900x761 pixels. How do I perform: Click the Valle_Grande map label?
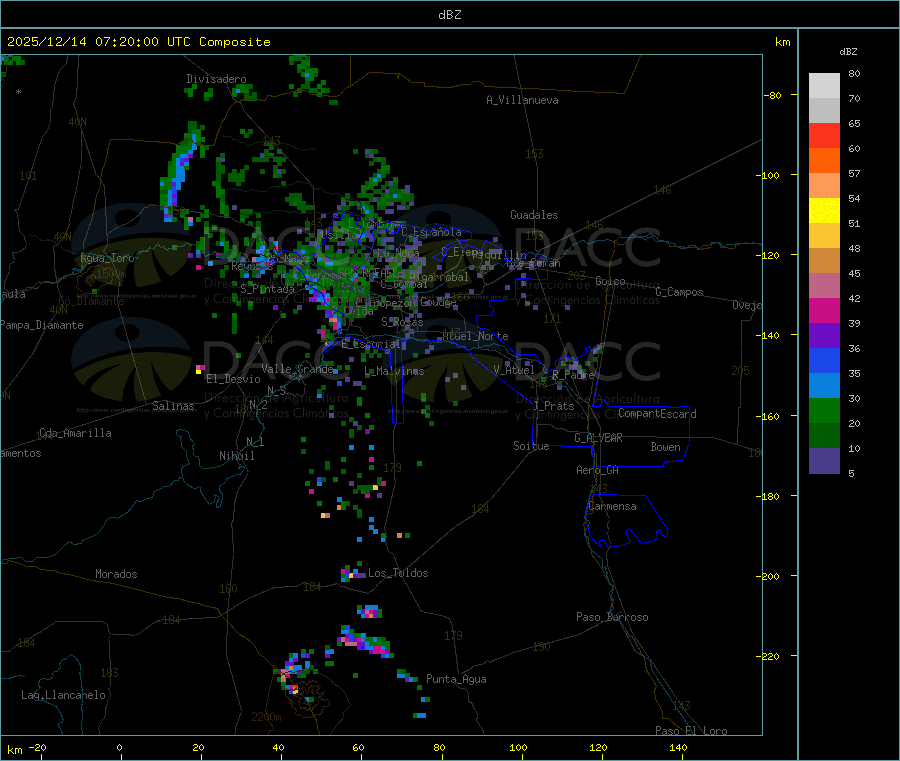(297, 369)
